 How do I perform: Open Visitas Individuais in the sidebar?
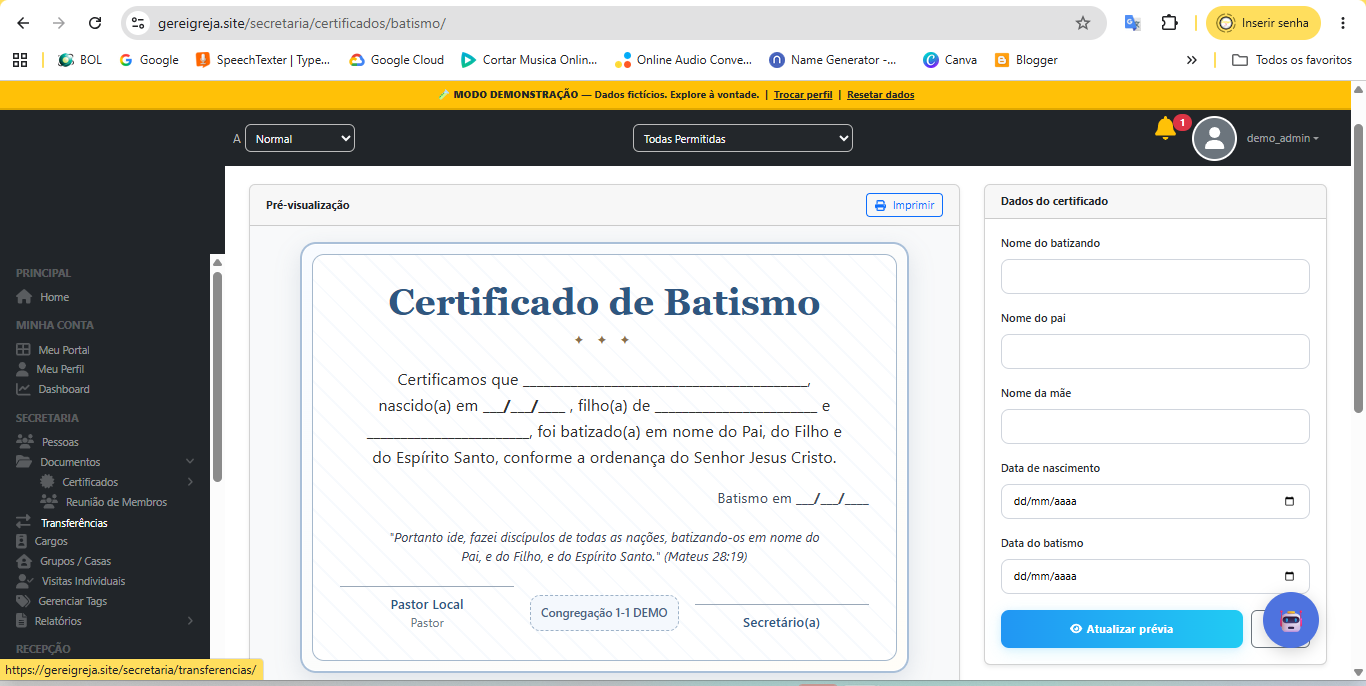pos(71,581)
